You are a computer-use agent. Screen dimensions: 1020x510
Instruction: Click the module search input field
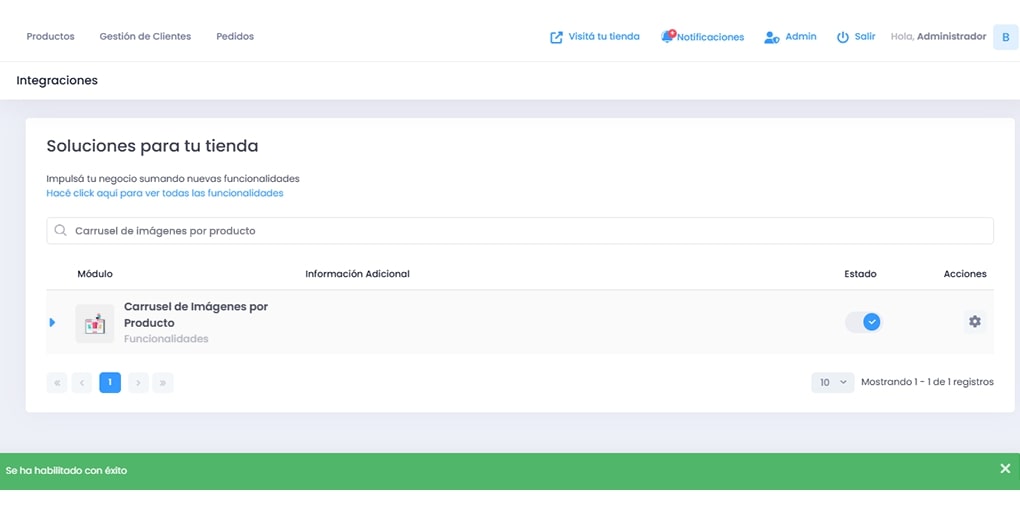point(520,231)
